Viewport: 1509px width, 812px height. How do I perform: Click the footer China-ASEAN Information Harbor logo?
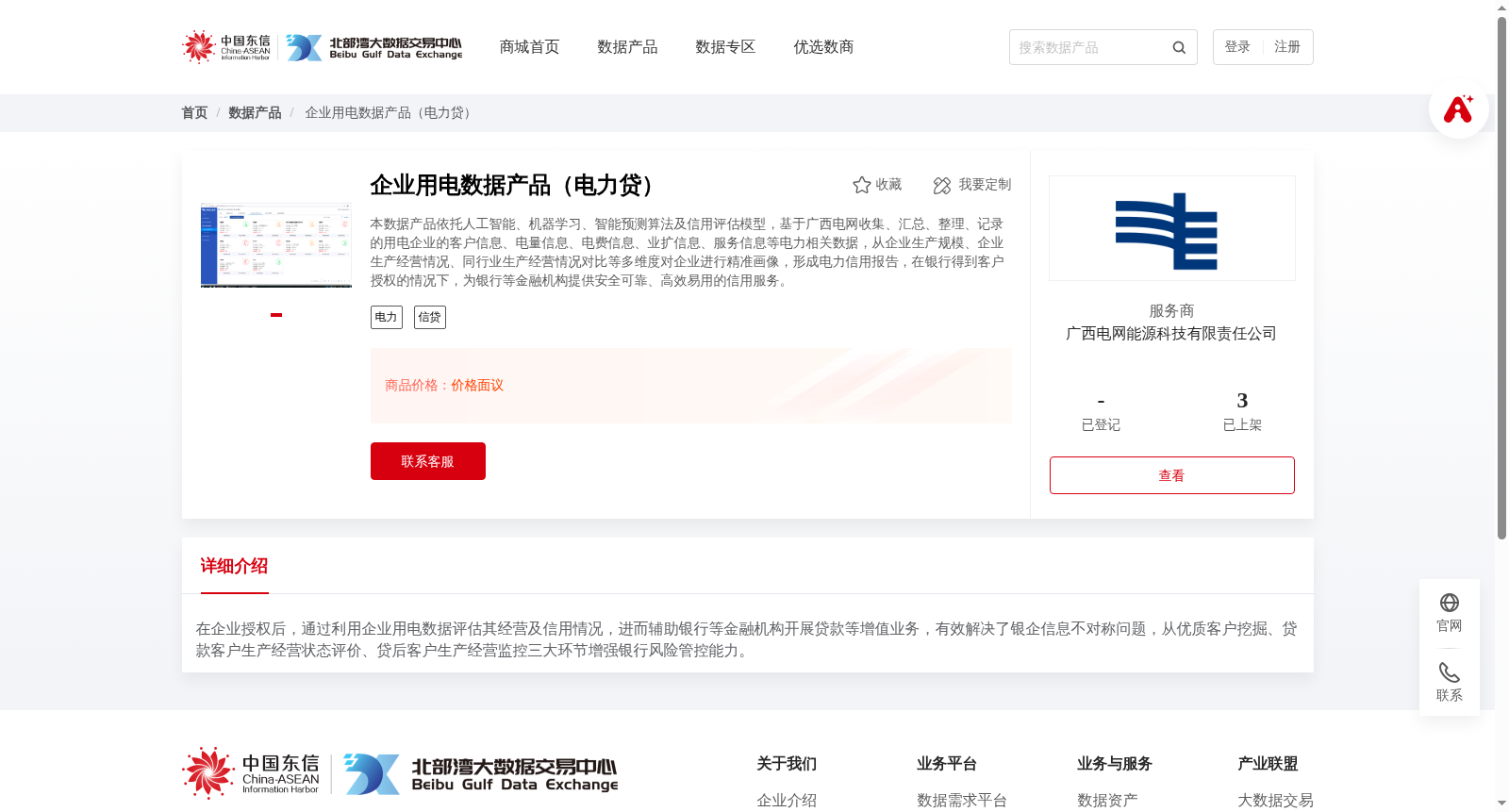coord(252,773)
